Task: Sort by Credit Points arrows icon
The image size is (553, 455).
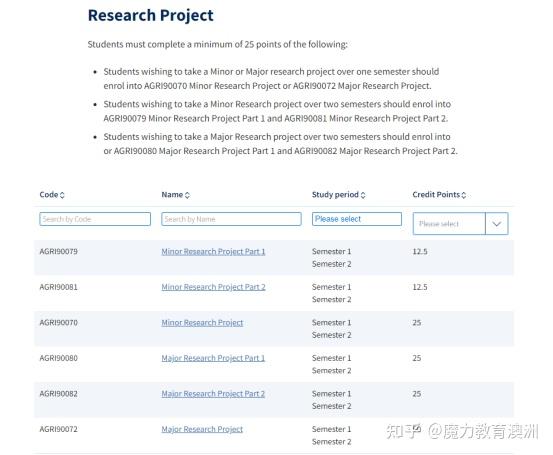Action: click(463, 195)
